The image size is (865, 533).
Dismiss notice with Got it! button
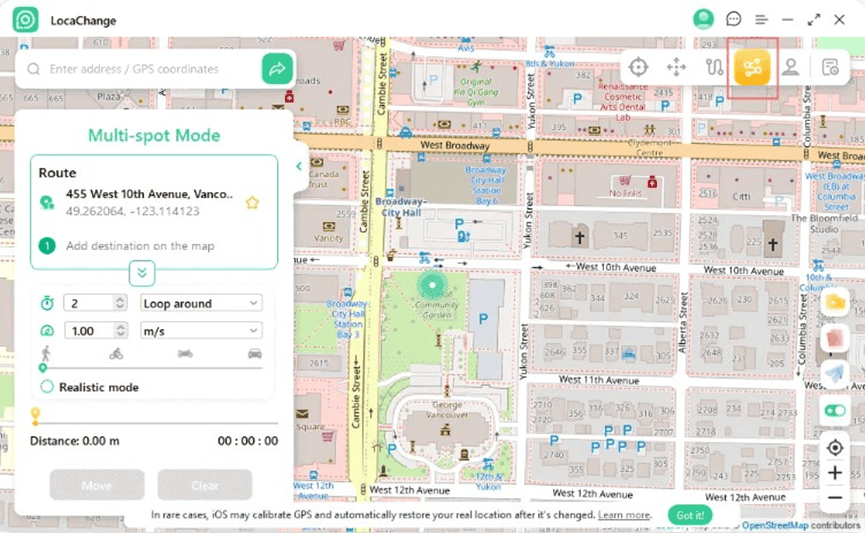[690, 515]
